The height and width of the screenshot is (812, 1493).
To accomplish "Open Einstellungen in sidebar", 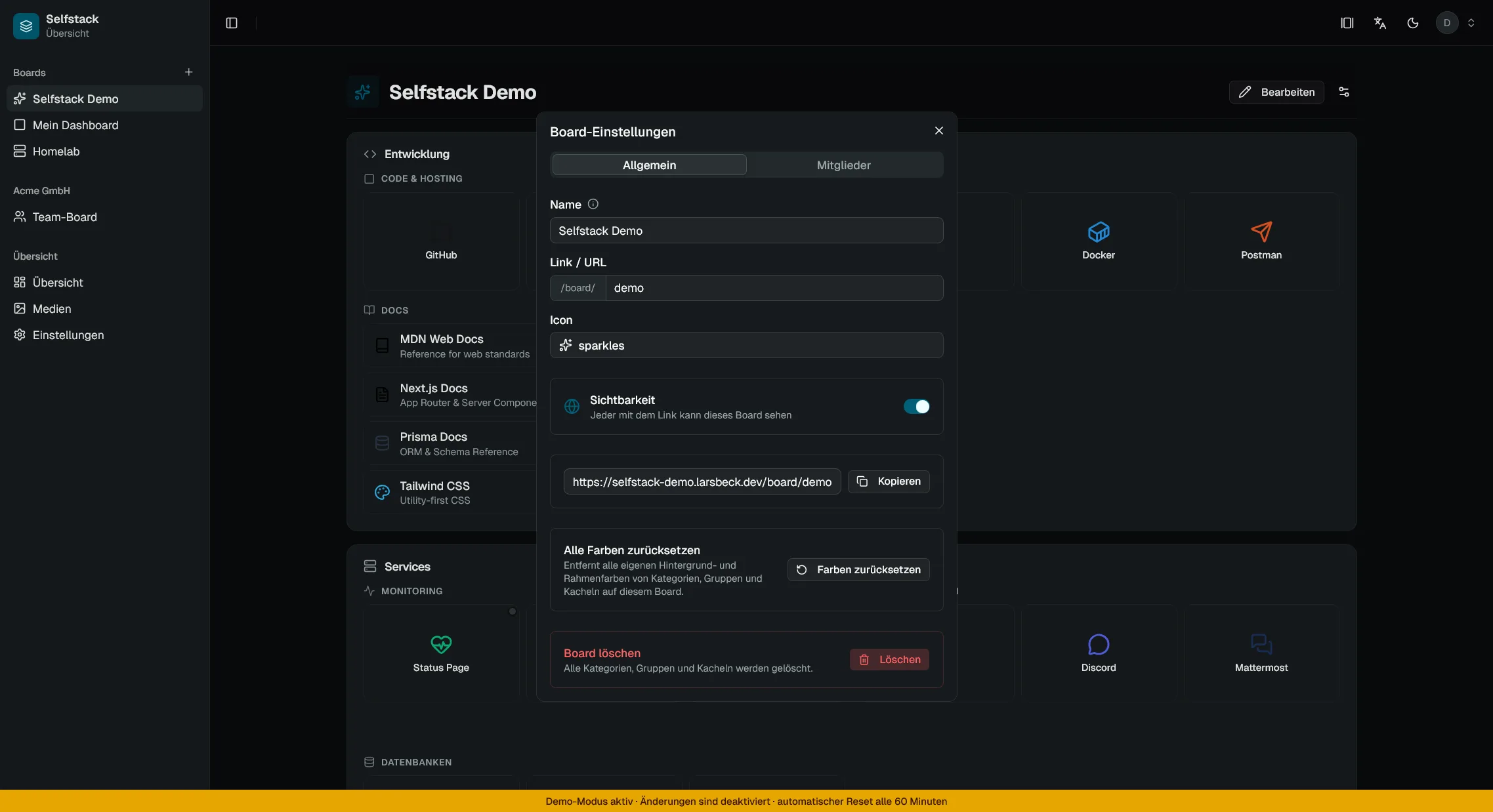I will click(x=105, y=335).
